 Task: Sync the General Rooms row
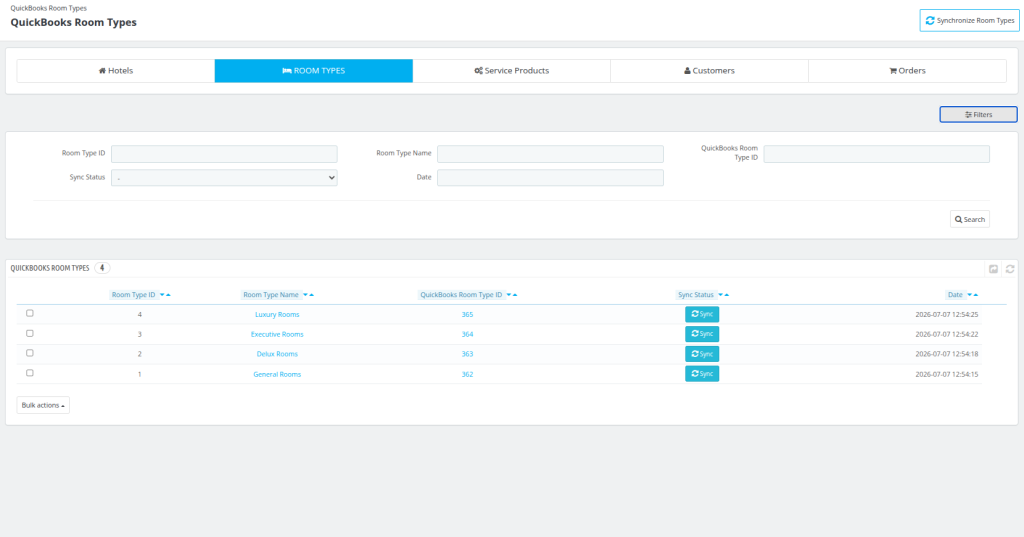click(x=702, y=374)
